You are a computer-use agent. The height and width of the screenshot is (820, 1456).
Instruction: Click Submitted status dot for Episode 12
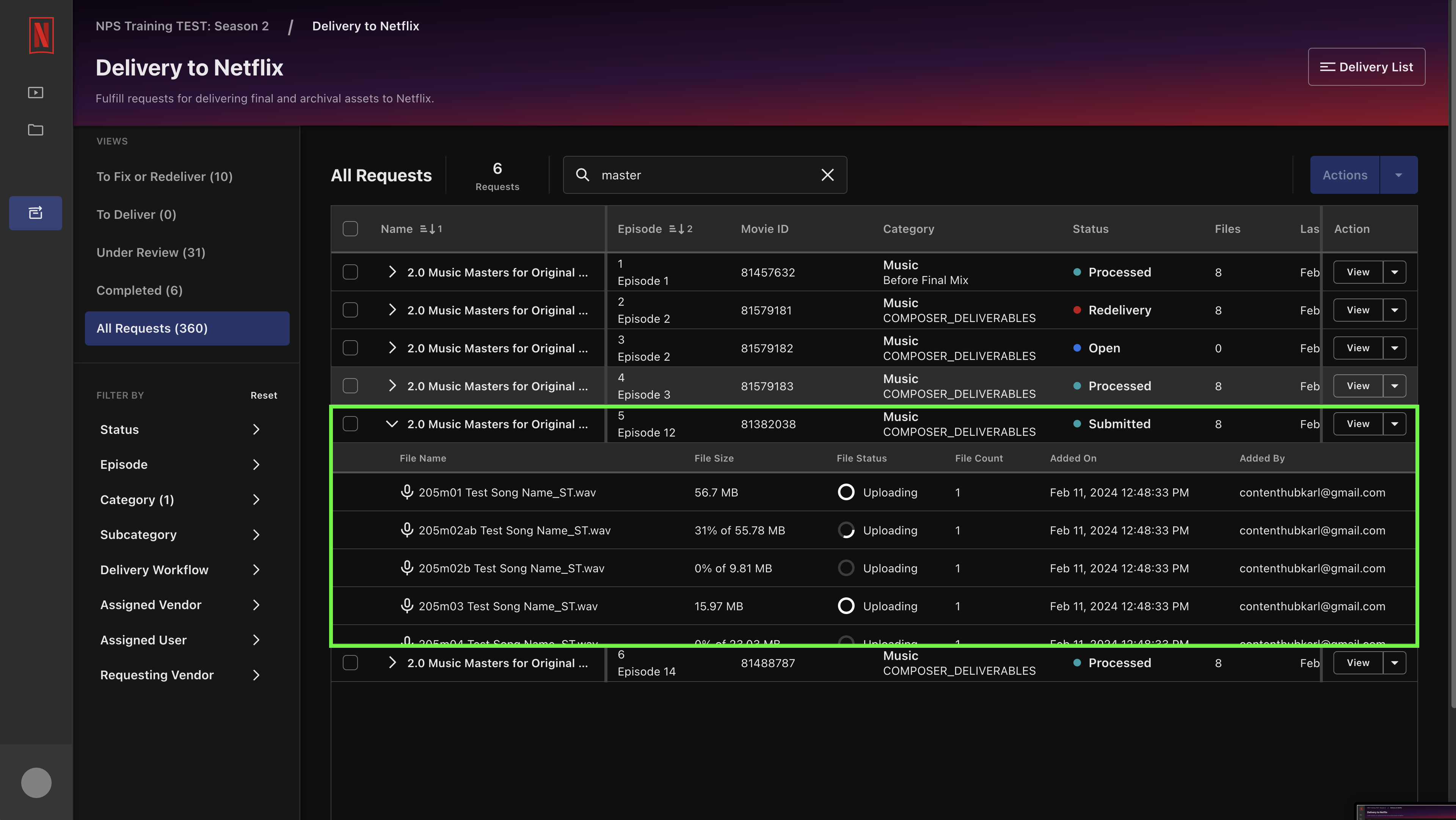1077,424
